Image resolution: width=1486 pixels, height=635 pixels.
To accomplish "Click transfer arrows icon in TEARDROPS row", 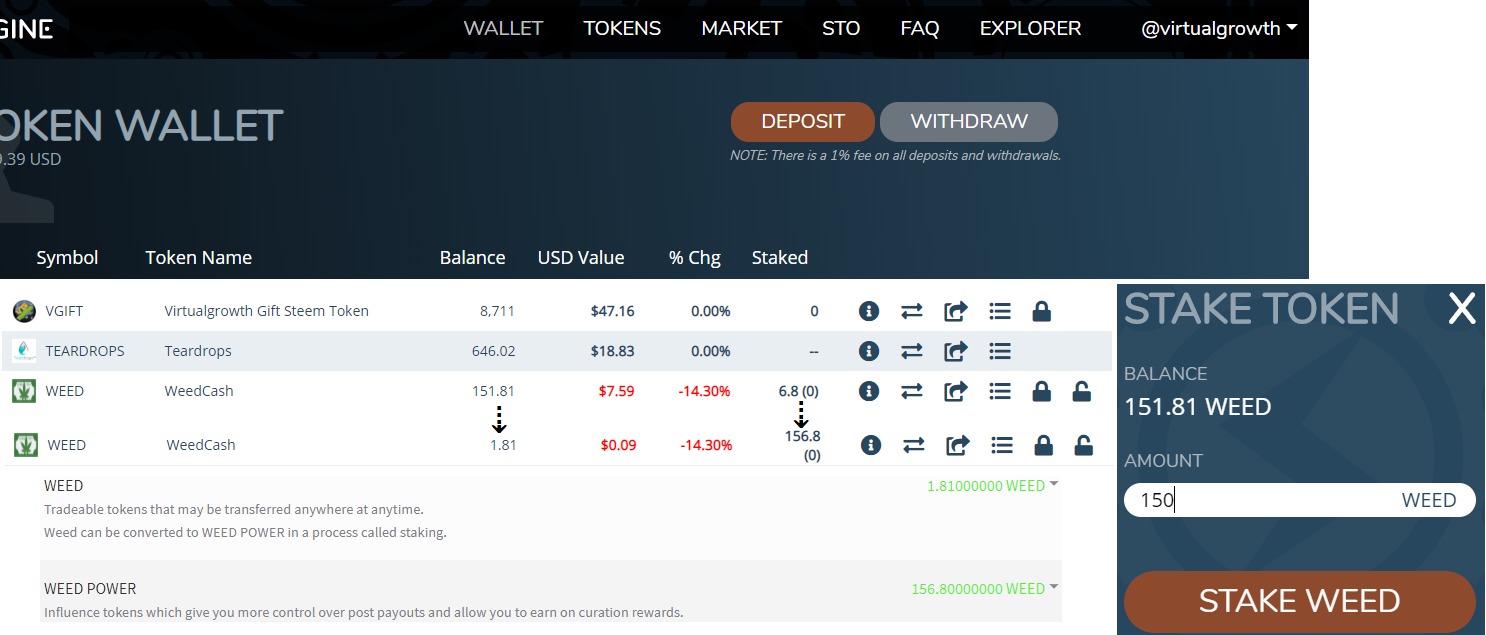I will [911, 351].
